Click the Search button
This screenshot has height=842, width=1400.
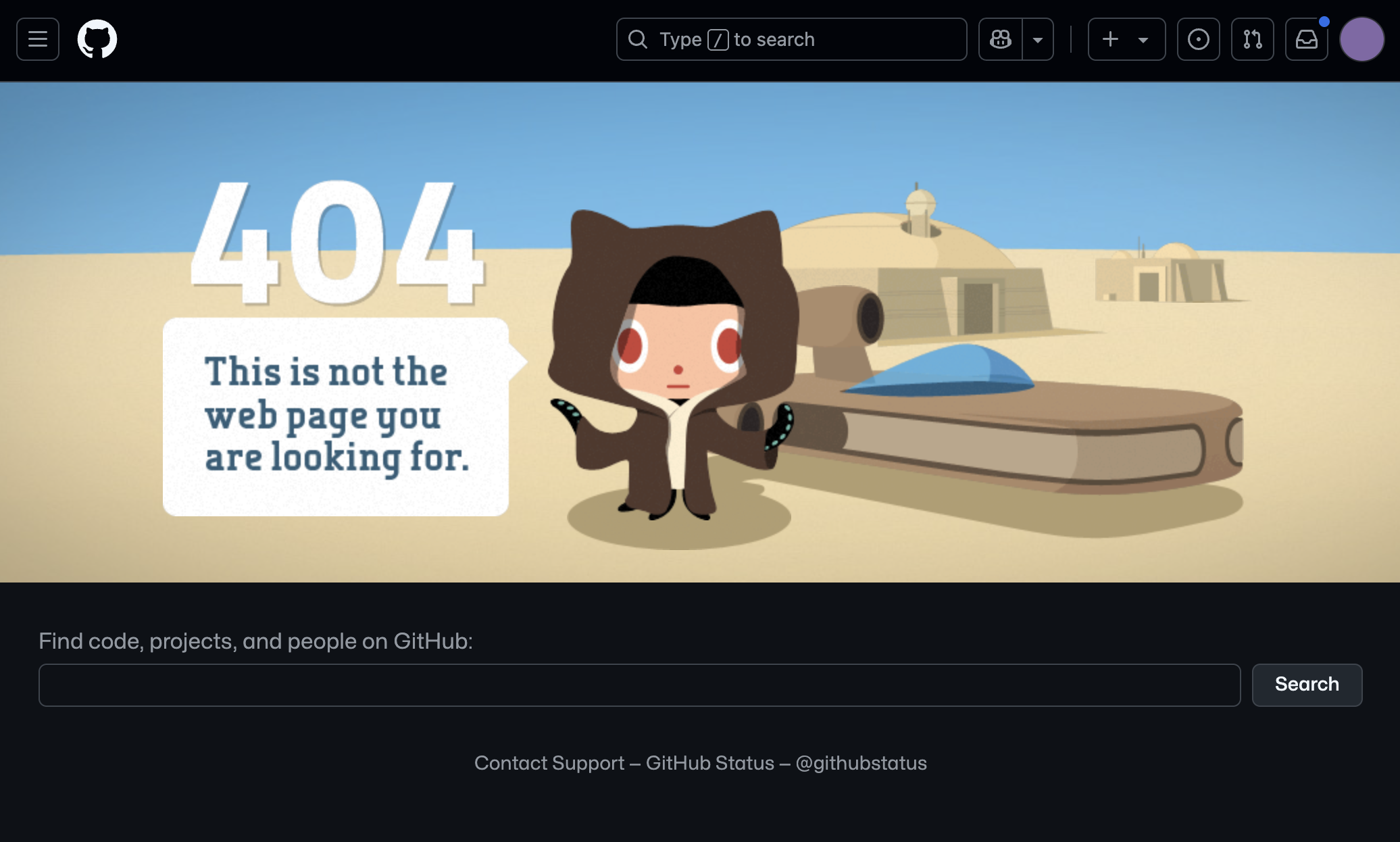1307,685
